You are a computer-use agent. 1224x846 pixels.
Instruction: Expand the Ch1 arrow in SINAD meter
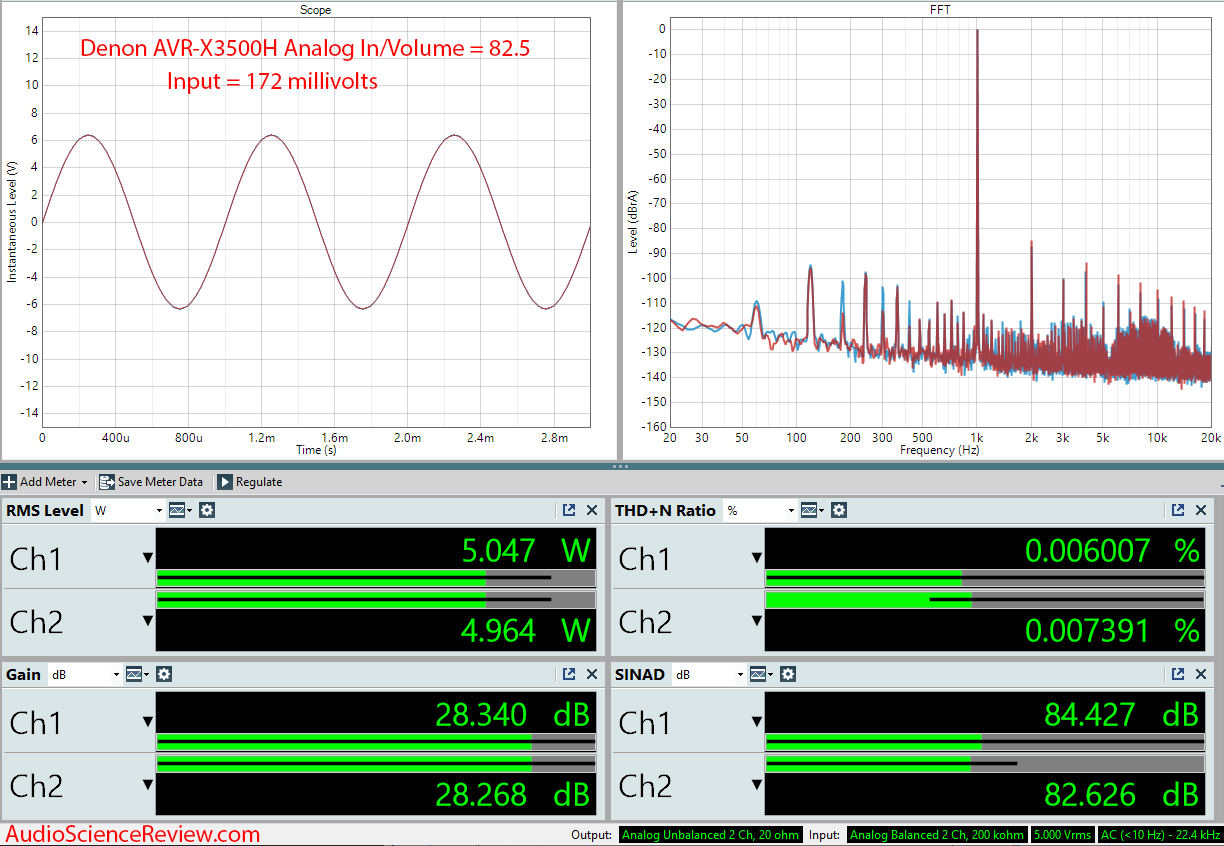pyautogui.click(x=757, y=722)
